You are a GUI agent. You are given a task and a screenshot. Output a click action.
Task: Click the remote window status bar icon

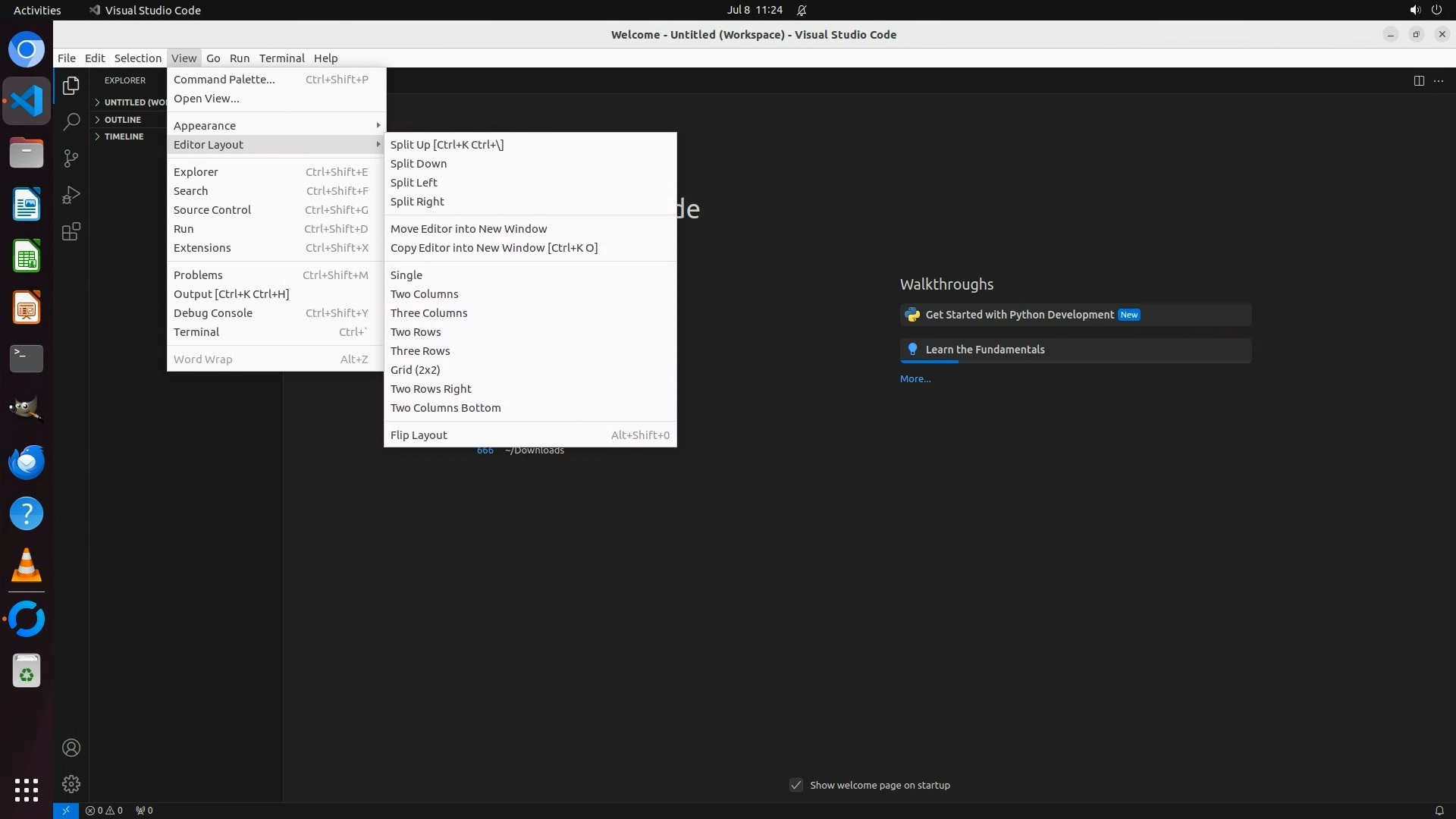[x=66, y=810]
